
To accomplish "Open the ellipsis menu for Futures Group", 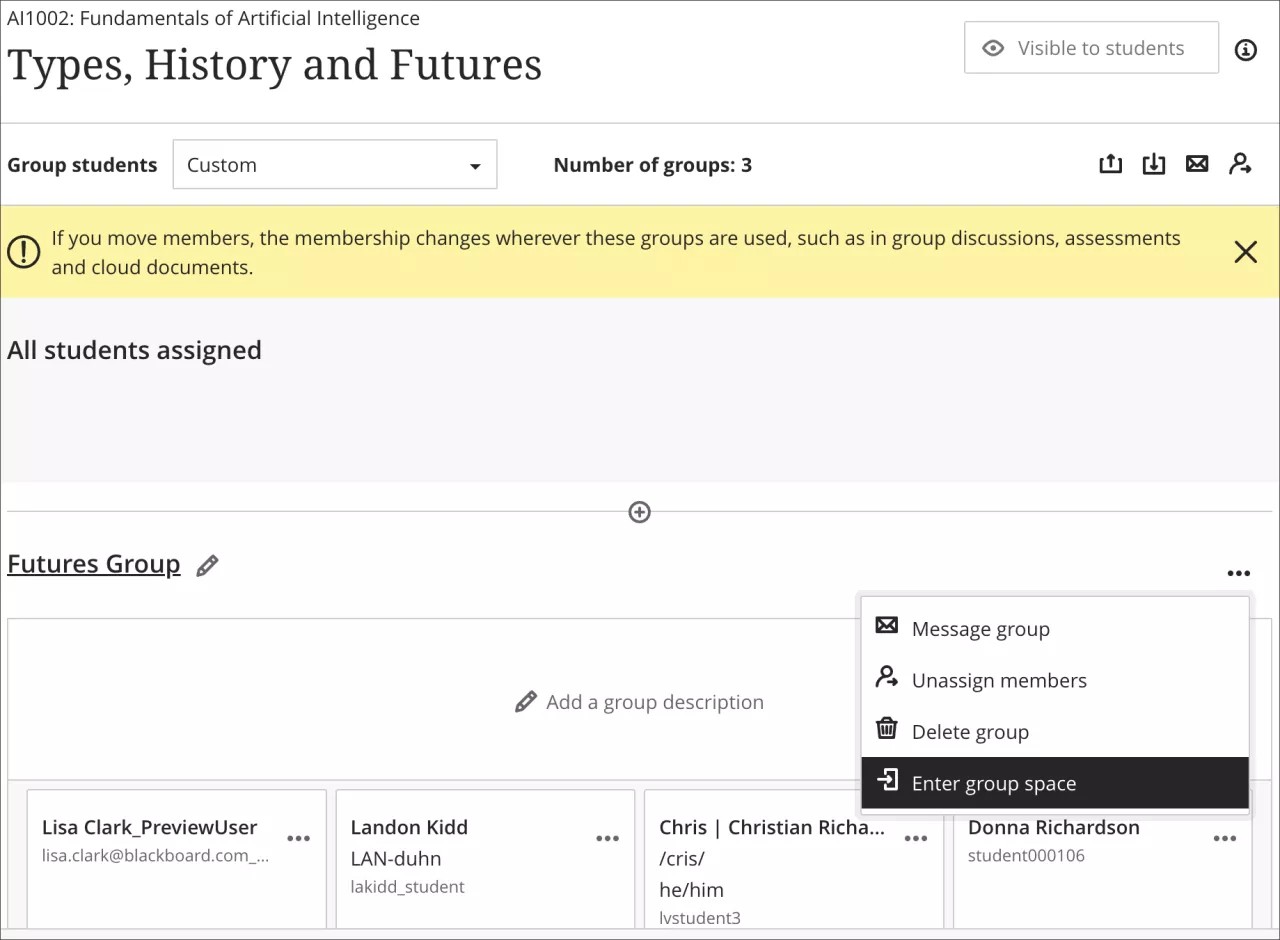I will coord(1239,572).
